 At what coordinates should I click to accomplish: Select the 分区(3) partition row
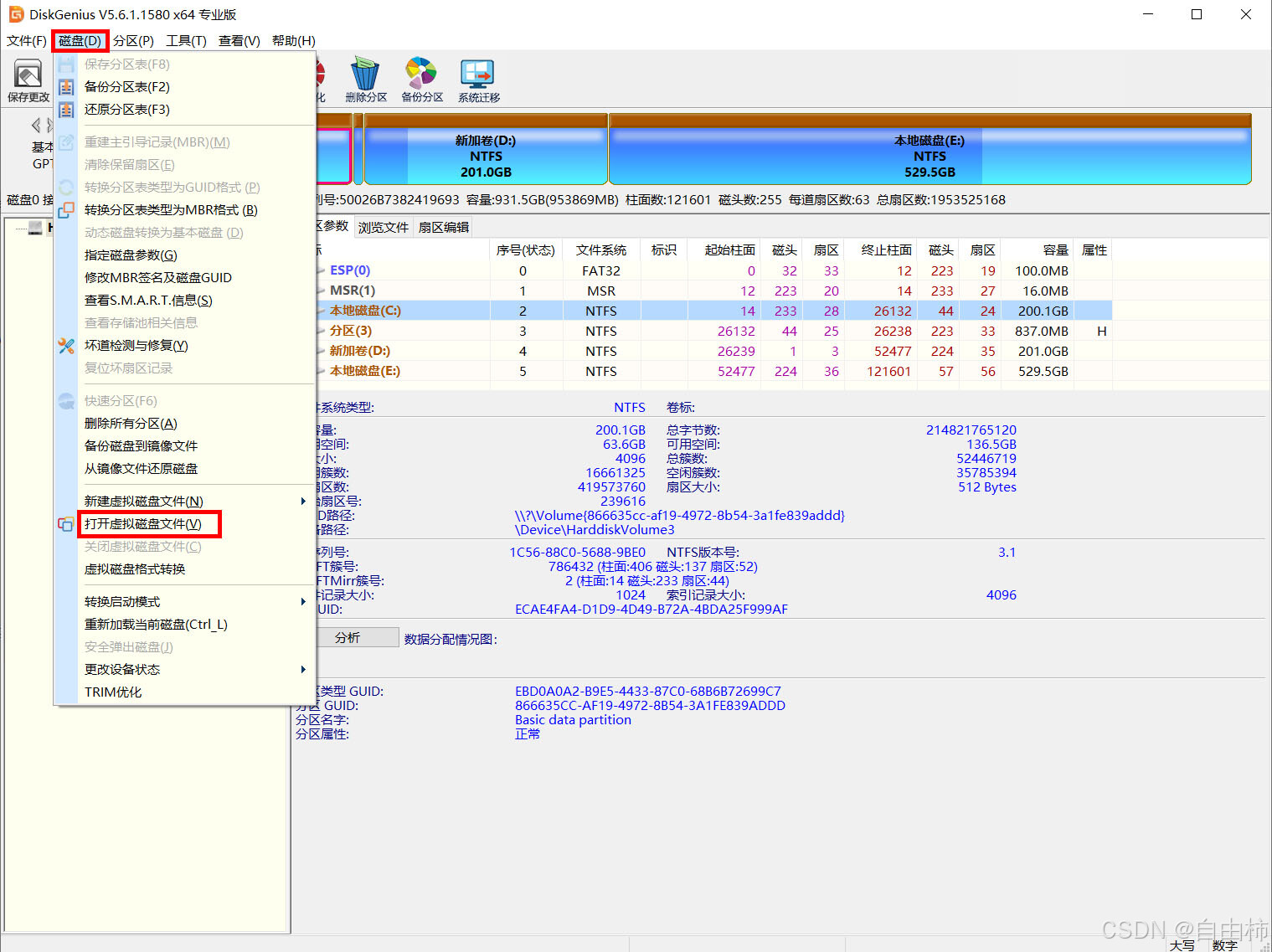(x=714, y=331)
